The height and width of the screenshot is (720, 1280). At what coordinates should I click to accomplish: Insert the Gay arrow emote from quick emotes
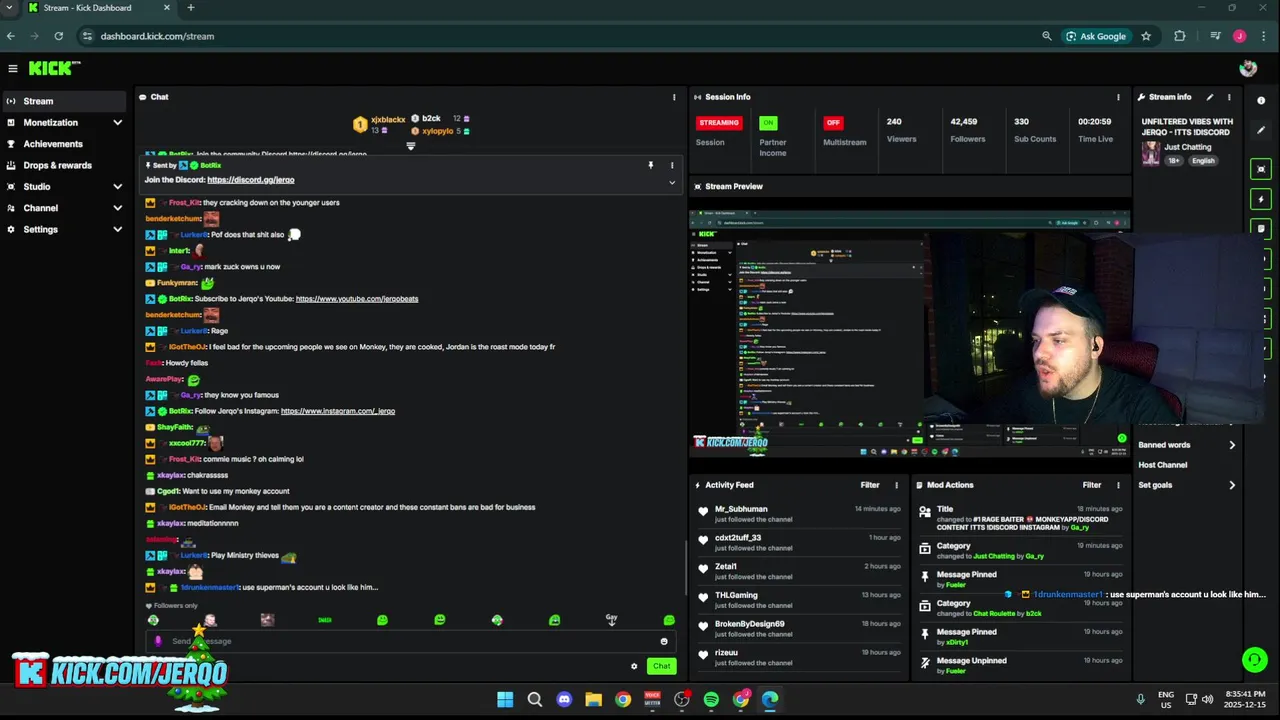(x=612, y=620)
